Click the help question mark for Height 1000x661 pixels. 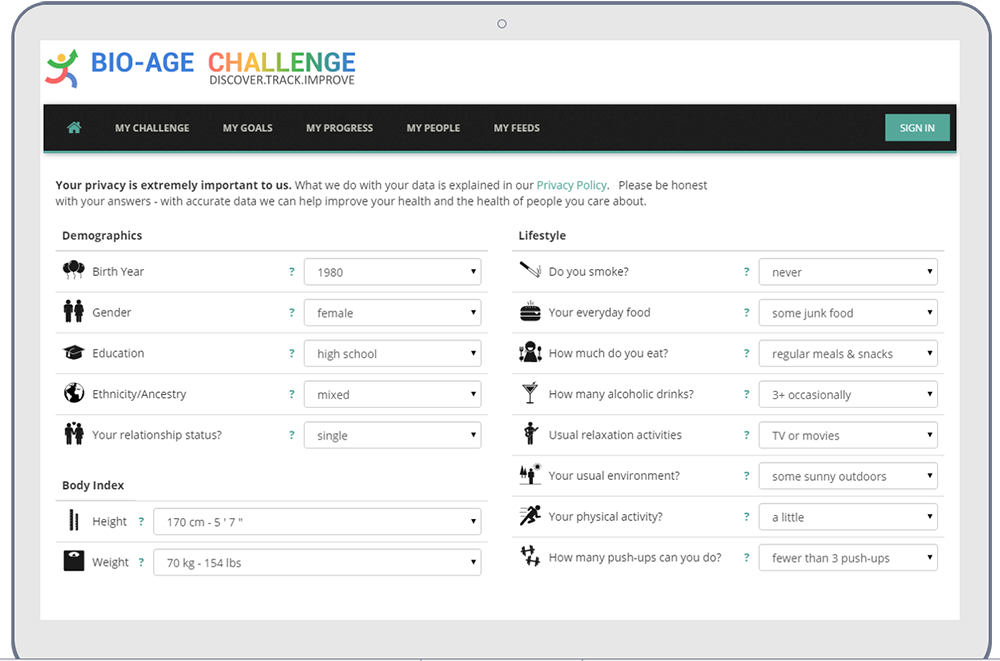tap(141, 522)
